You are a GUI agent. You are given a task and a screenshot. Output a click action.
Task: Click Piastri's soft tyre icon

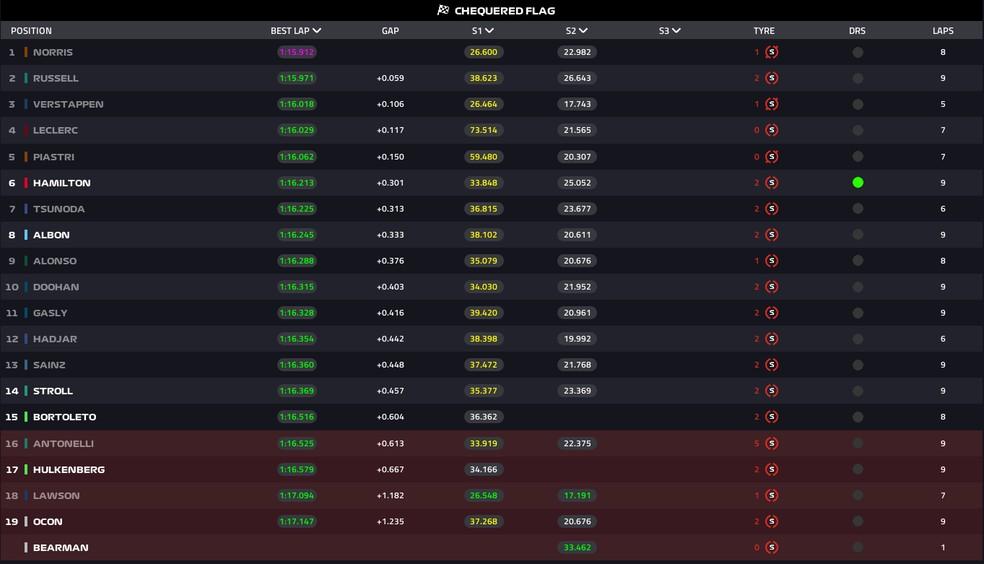tap(772, 156)
